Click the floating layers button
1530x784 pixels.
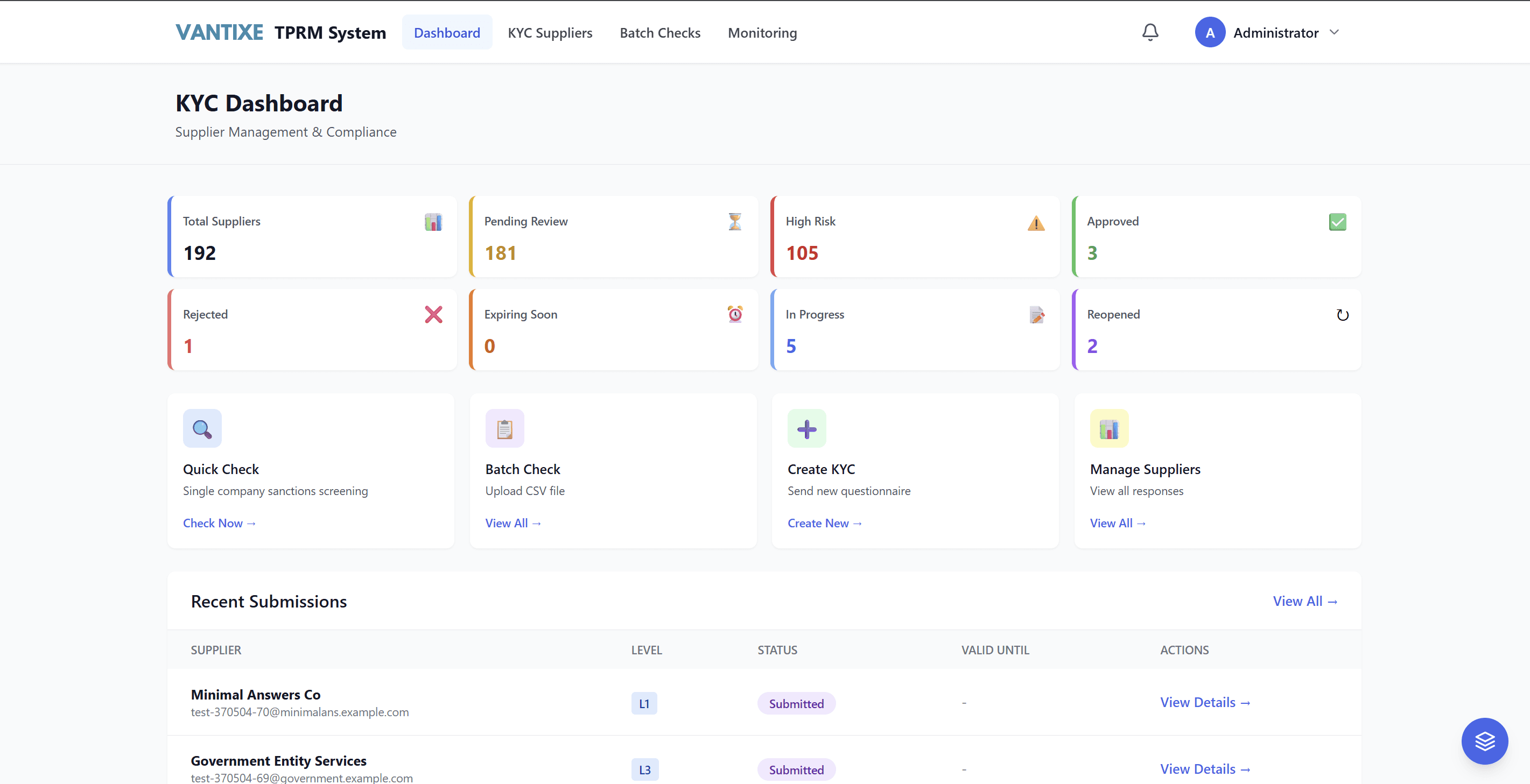click(1484, 740)
